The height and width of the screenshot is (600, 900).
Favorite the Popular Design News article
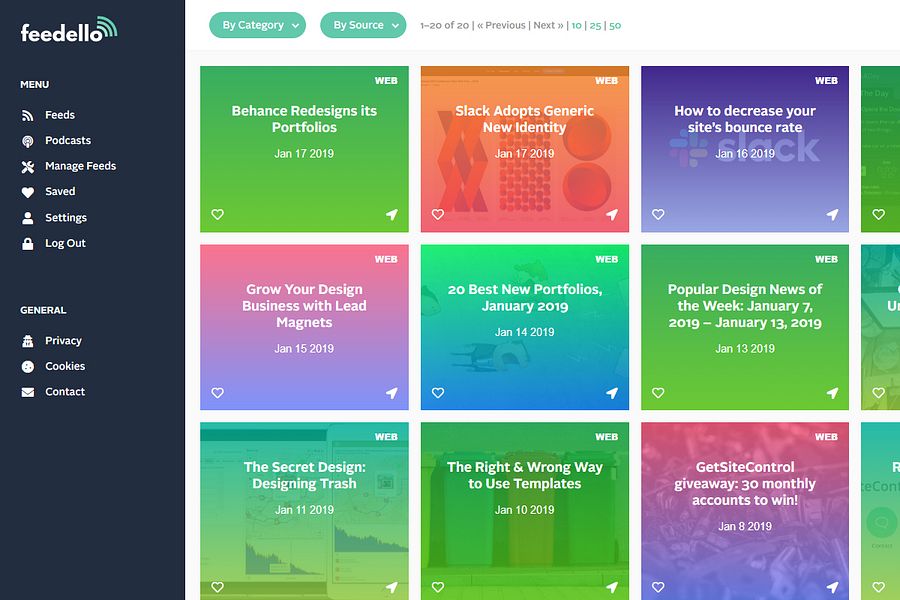click(x=658, y=393)
